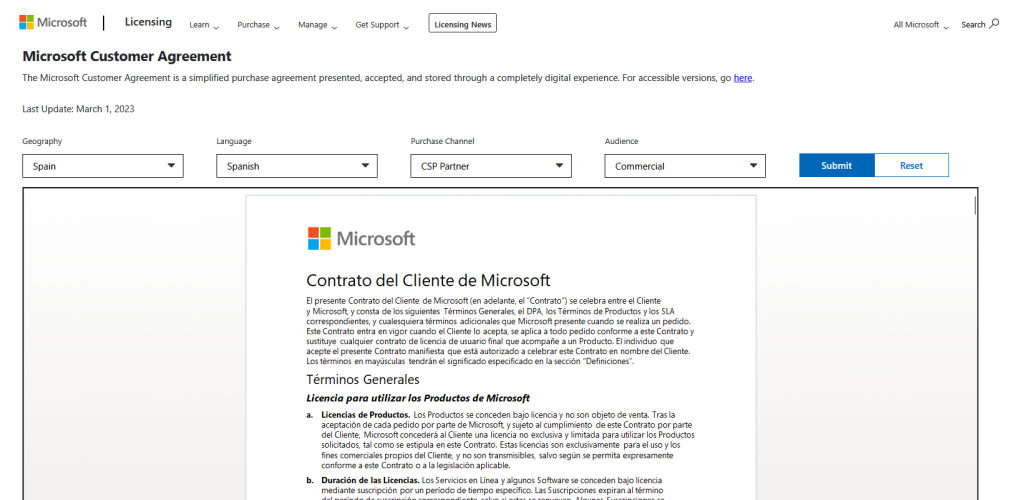Follow the 'here' accessible versions link
Screen dimensions: 1024x500
[742, 78]
